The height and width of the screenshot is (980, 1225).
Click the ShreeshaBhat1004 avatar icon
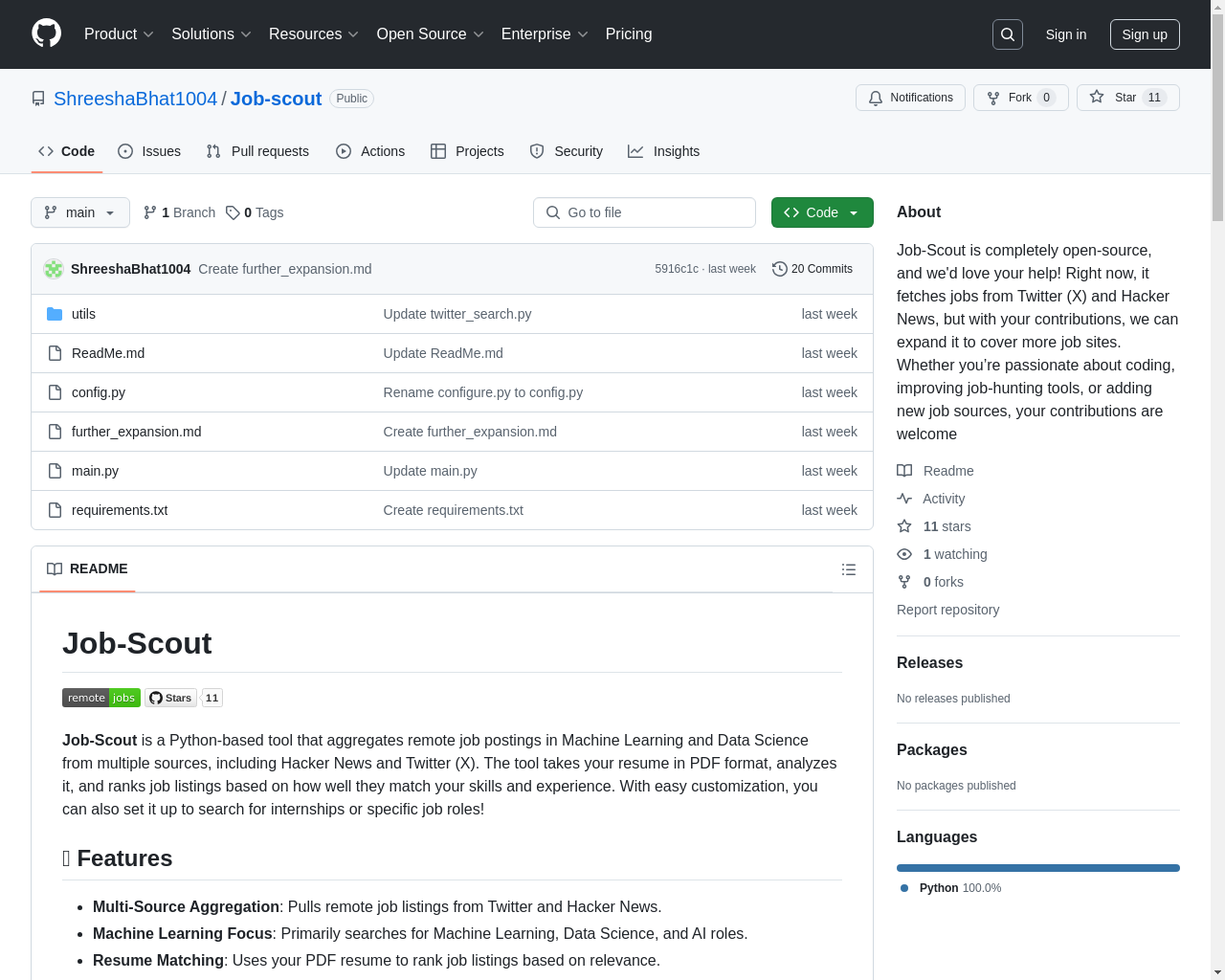click(x=54, y=269)
